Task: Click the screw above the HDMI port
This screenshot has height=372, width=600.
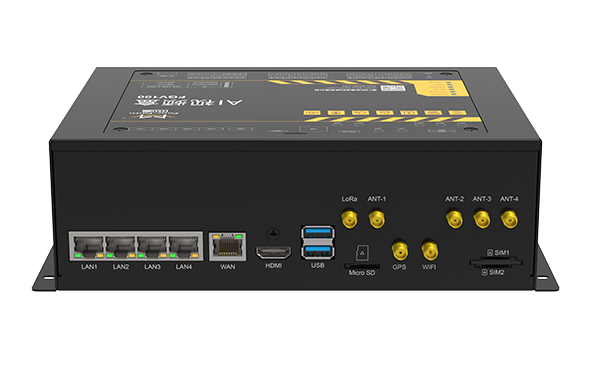Action: [x=273, y=233]
